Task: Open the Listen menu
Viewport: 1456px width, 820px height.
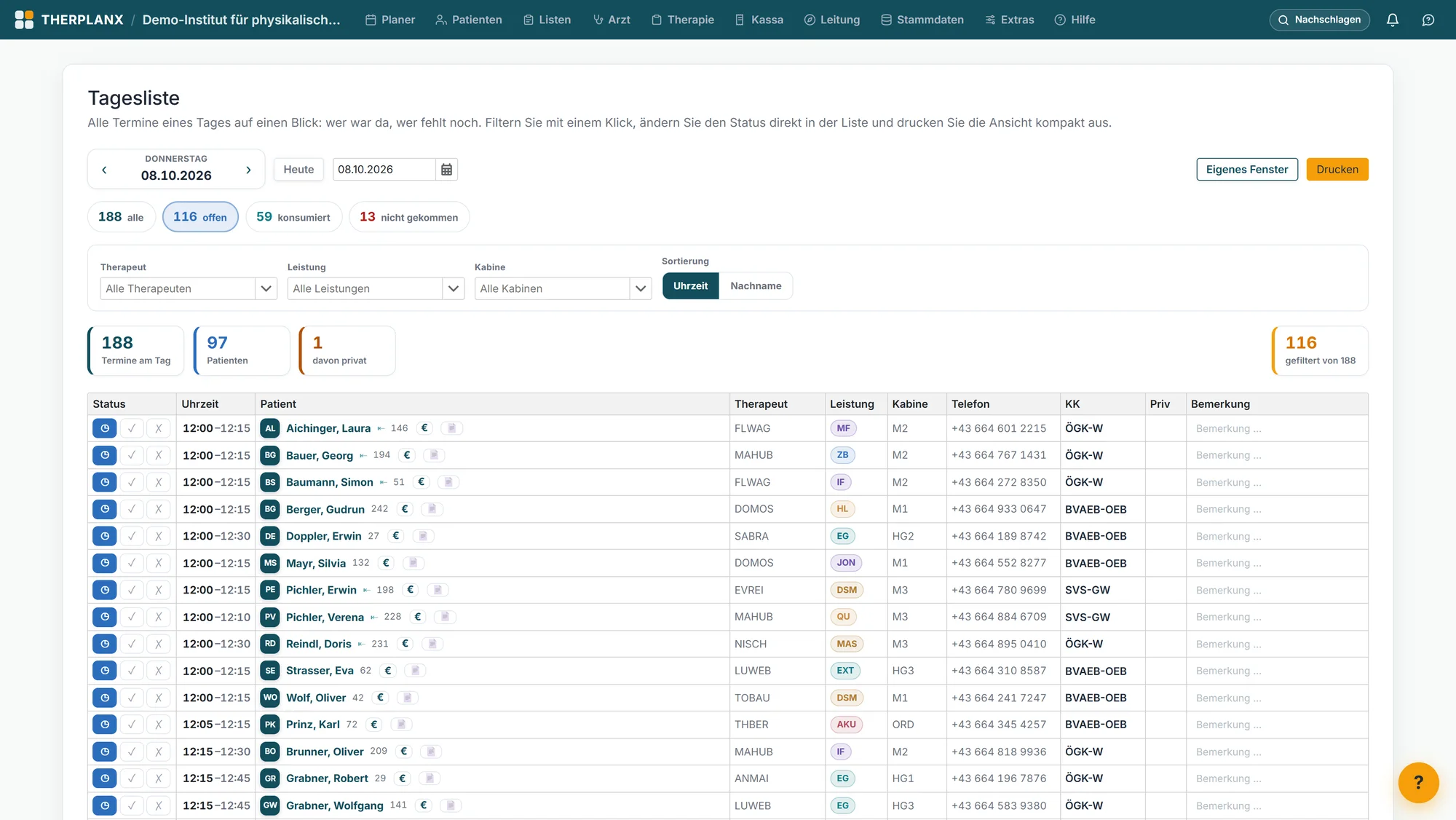Action: 547,20
